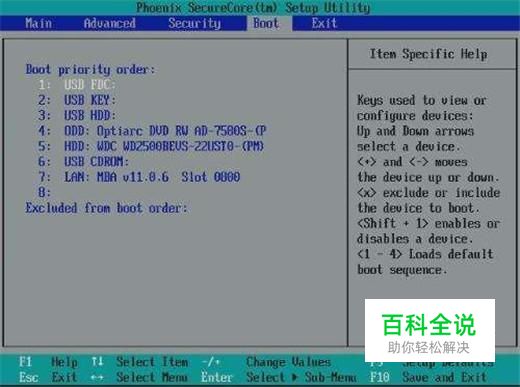Image resolution: width=520 pixels, height=387 pixels.
Task: Click the "Keys used to view or" help line
Action: pyautogui.click(x=422, y=100)
